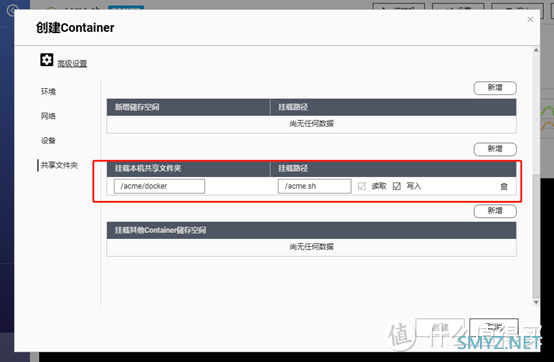The width and height of the screenshot is (554, 362).
Task: Edit the /acme.sh mount path field
Action: [314, 186]
